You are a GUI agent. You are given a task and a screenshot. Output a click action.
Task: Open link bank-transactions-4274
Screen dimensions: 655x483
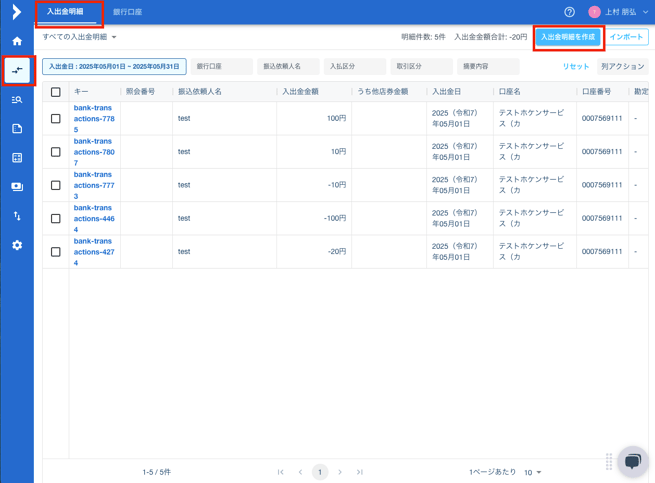pos(94,252)
